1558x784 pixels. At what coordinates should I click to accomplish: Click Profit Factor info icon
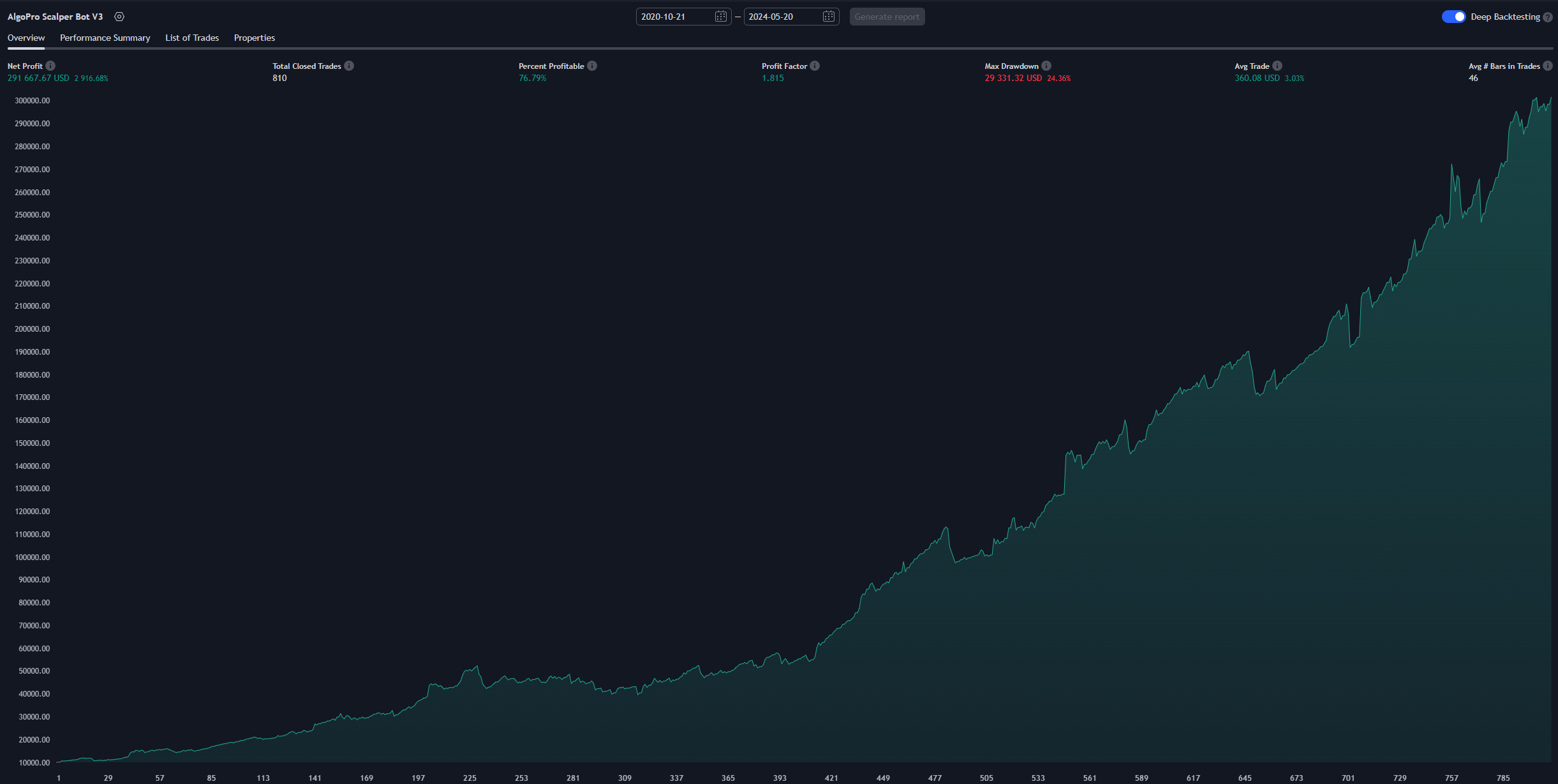[815, 66]
